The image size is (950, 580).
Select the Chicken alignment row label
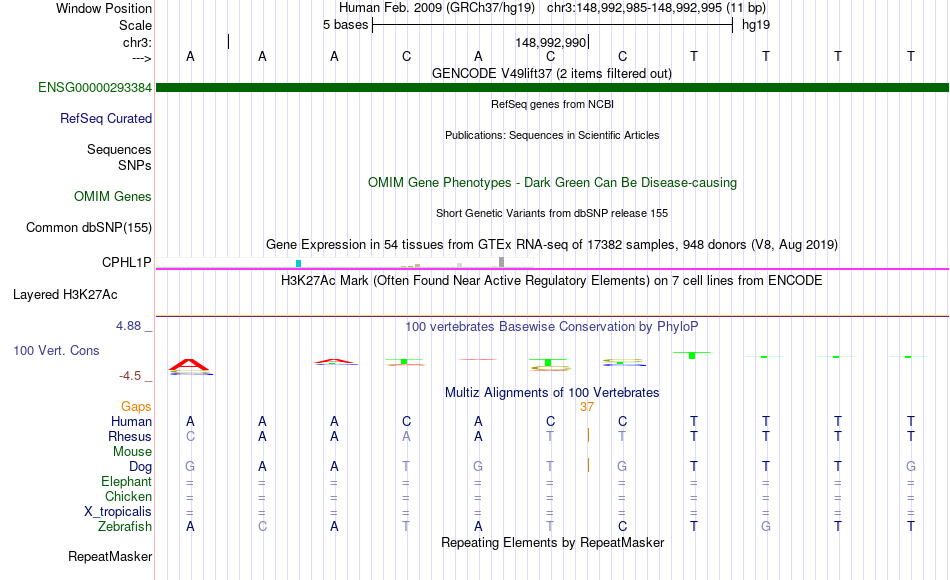point(128,496)
